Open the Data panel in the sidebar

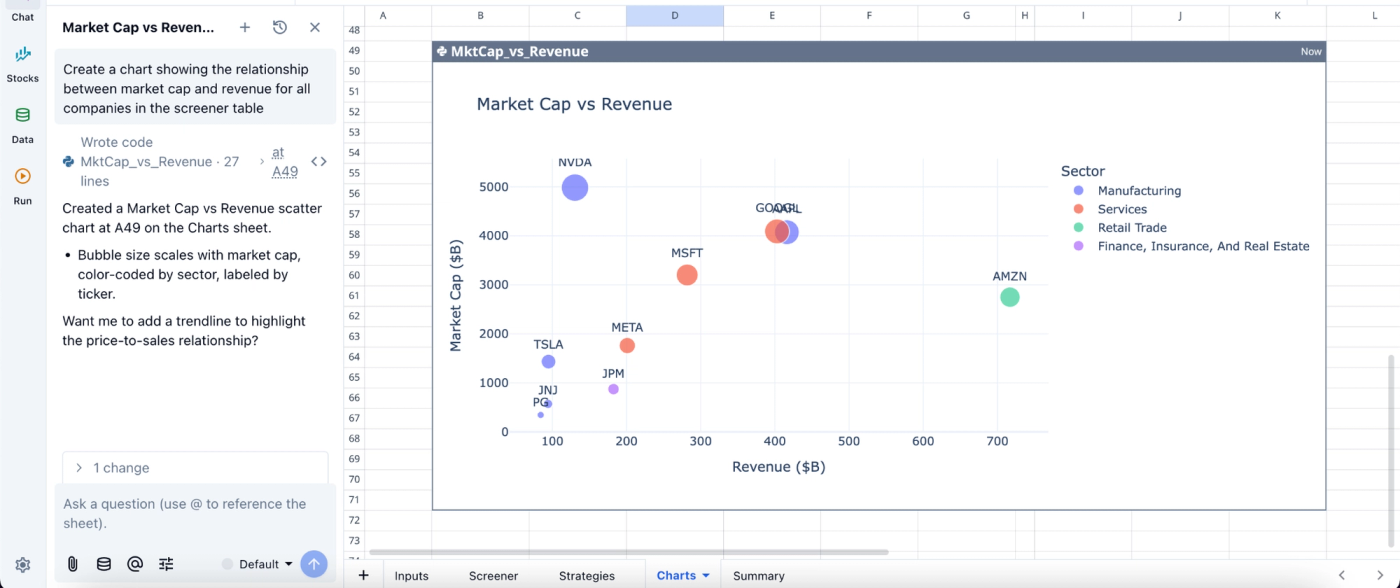pos(22,124)
